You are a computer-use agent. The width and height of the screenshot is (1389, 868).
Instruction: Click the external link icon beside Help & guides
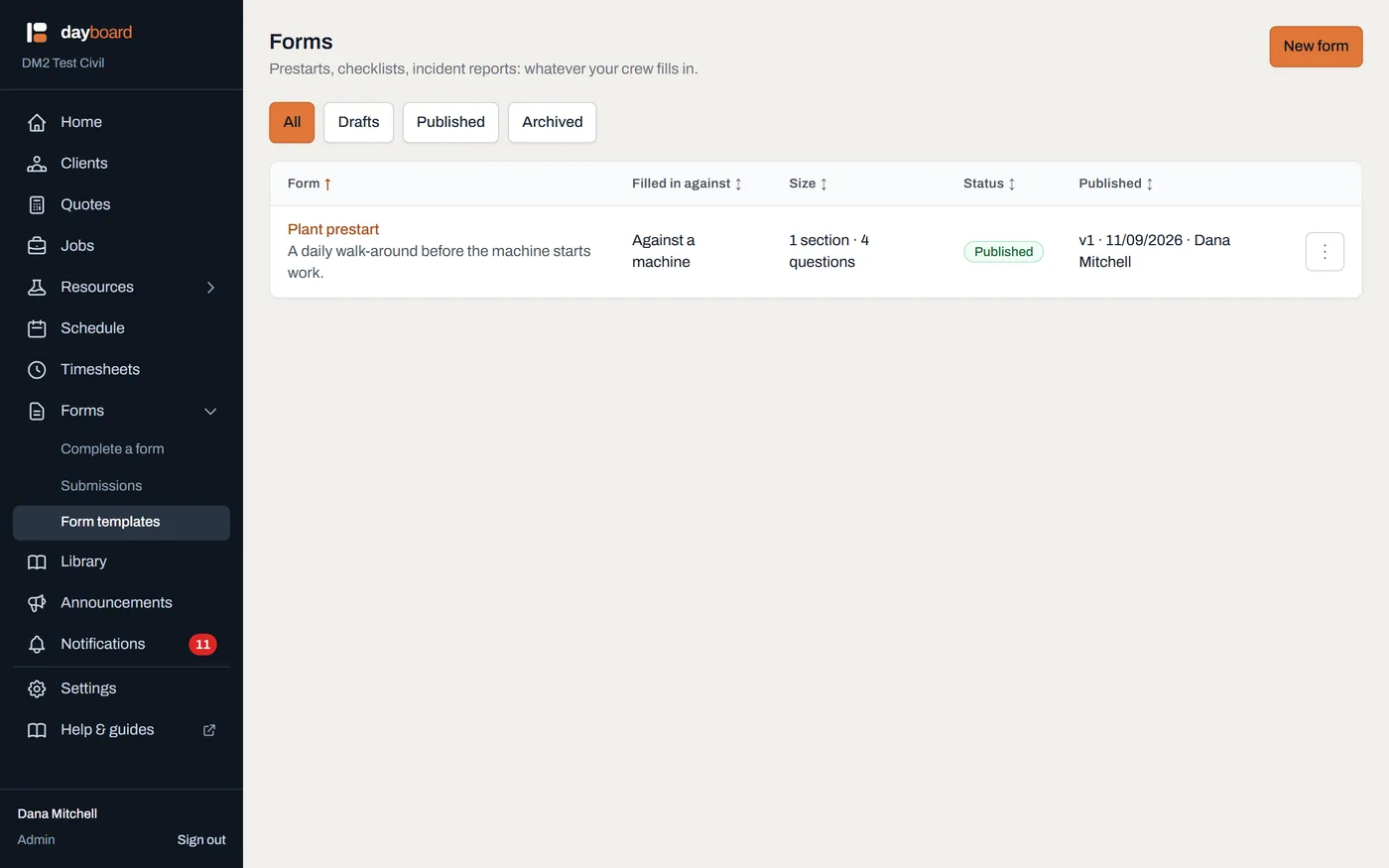(209, 730)
